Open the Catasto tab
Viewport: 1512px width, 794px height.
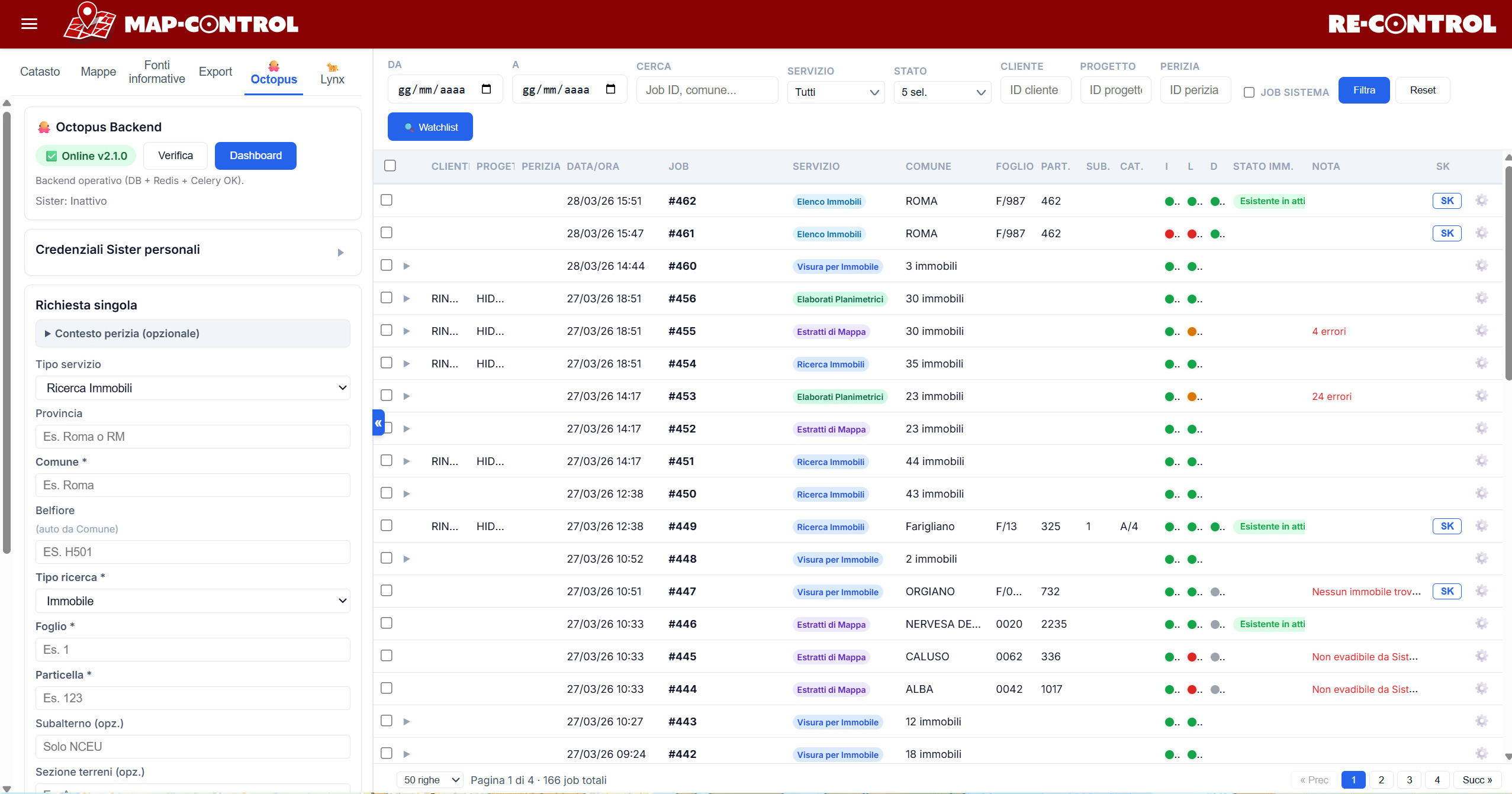click(x=40, y=72)
